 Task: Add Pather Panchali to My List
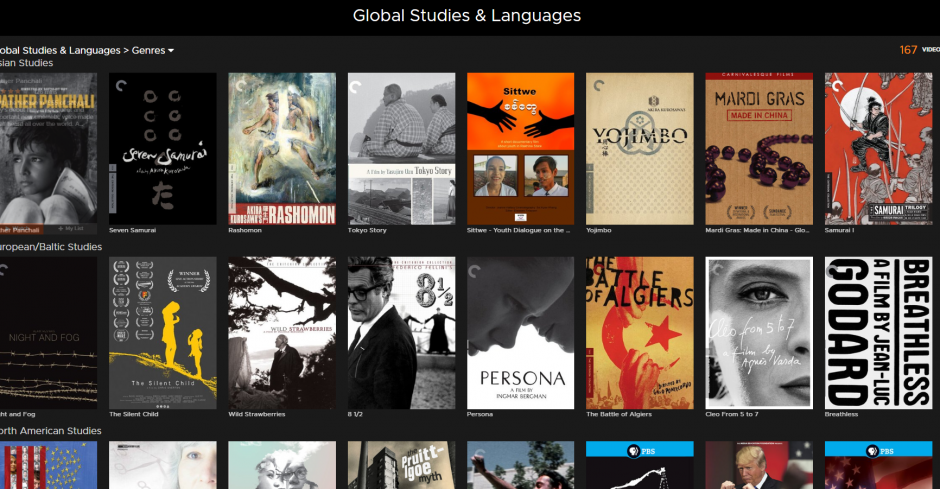[x=71, y=229]
